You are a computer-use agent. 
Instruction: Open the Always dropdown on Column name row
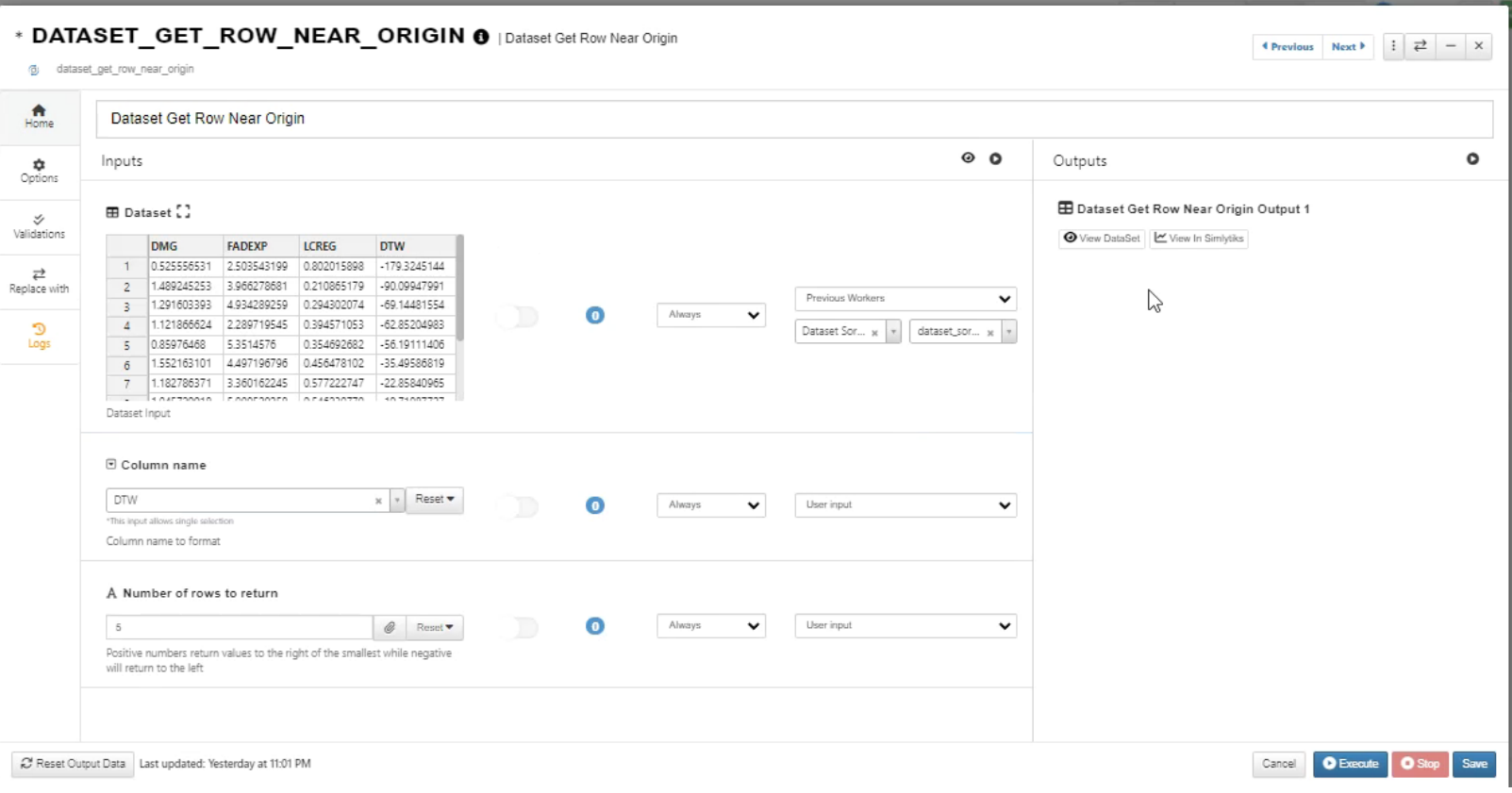tap(711, 505)
